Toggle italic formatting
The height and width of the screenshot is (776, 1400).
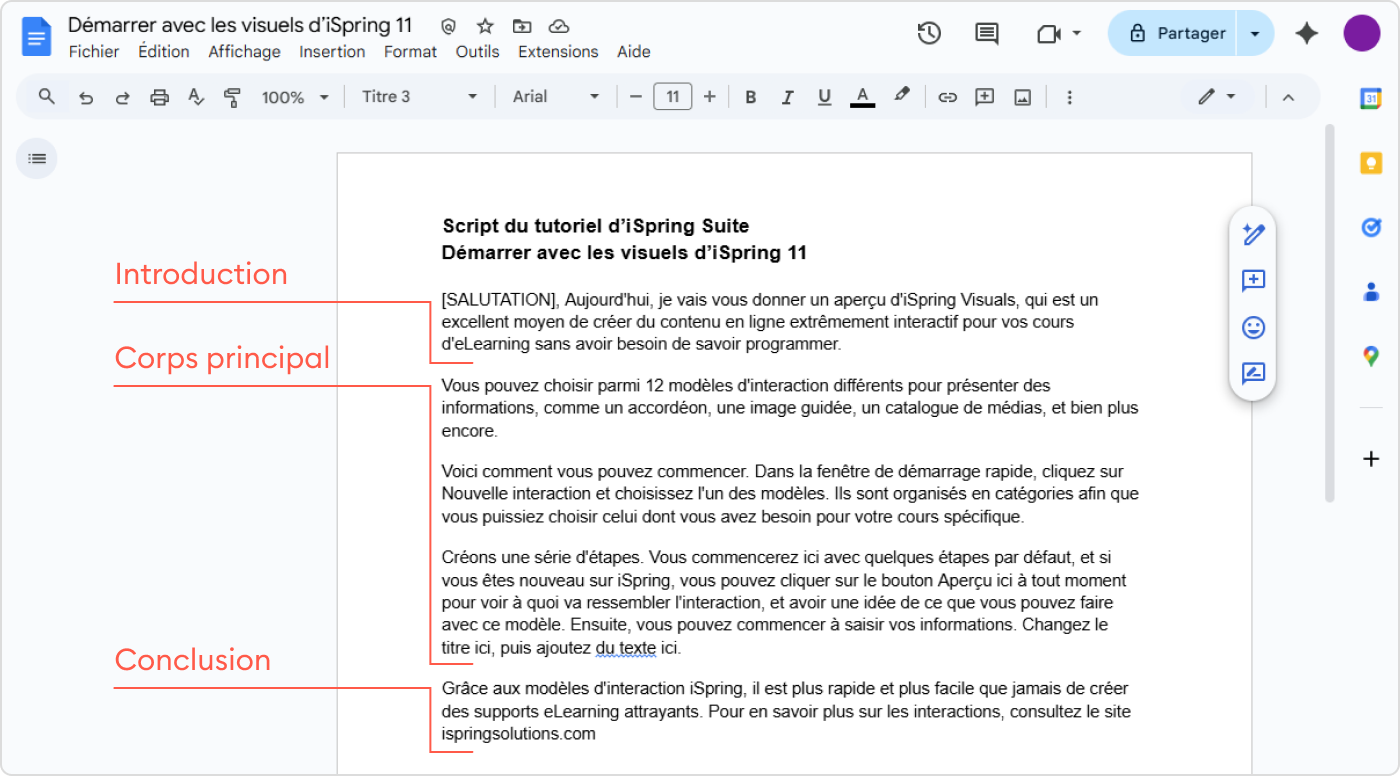788,96
